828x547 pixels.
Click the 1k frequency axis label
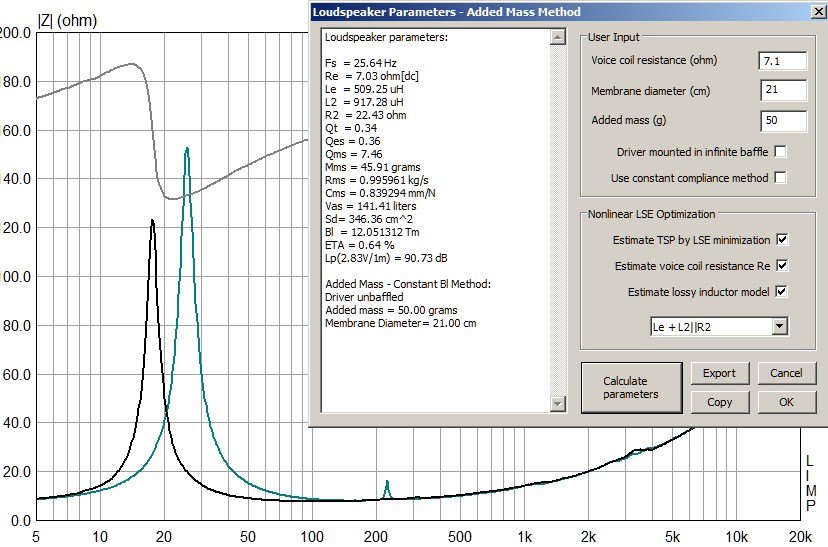point(524,537)
